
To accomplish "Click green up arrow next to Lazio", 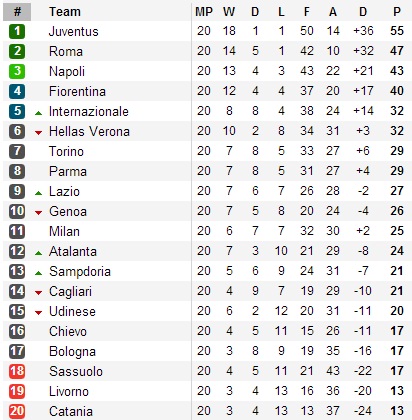I will click(x=39, y=193).
